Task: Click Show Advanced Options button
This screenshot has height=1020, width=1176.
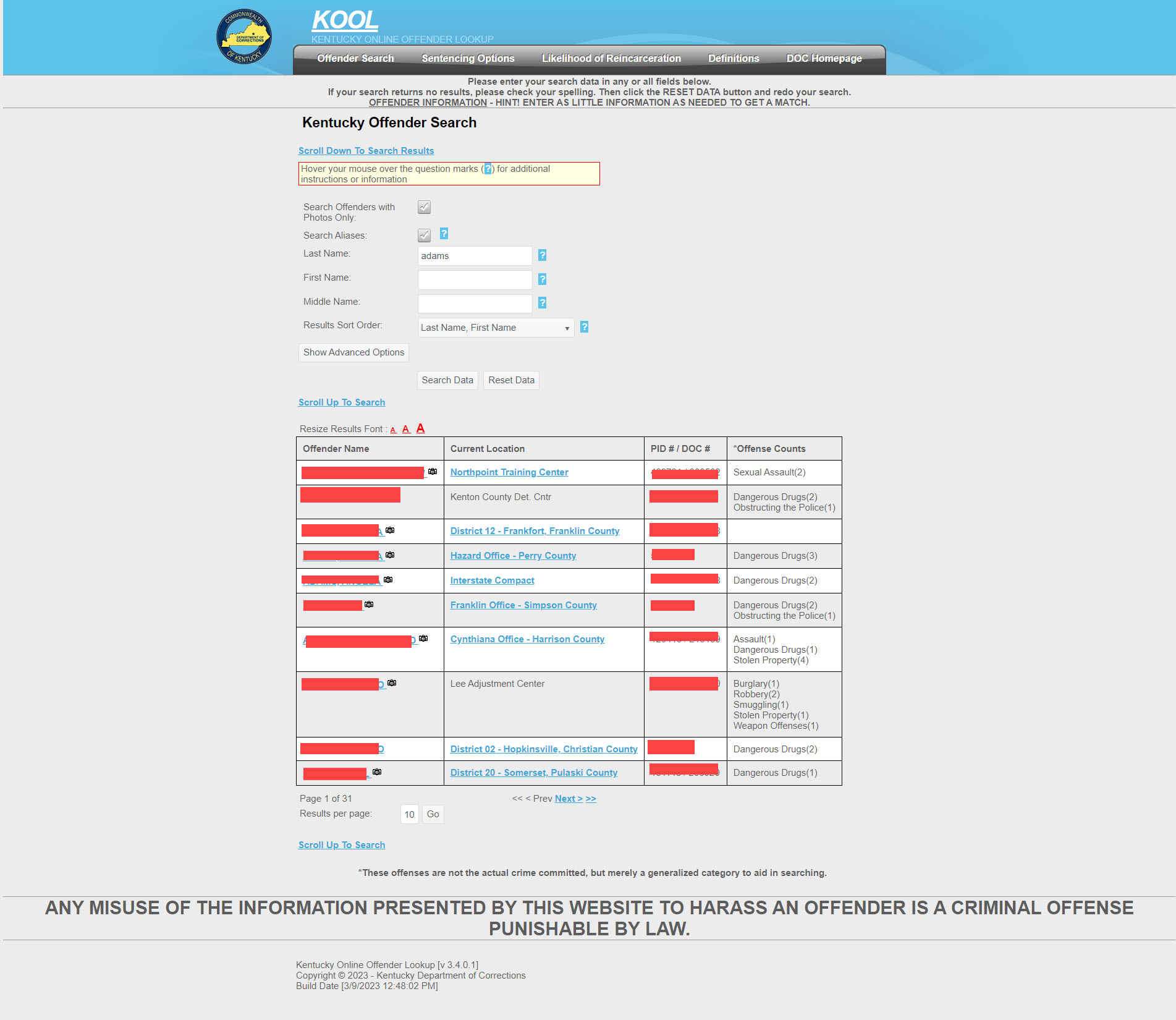Action: tap(353, 352)
